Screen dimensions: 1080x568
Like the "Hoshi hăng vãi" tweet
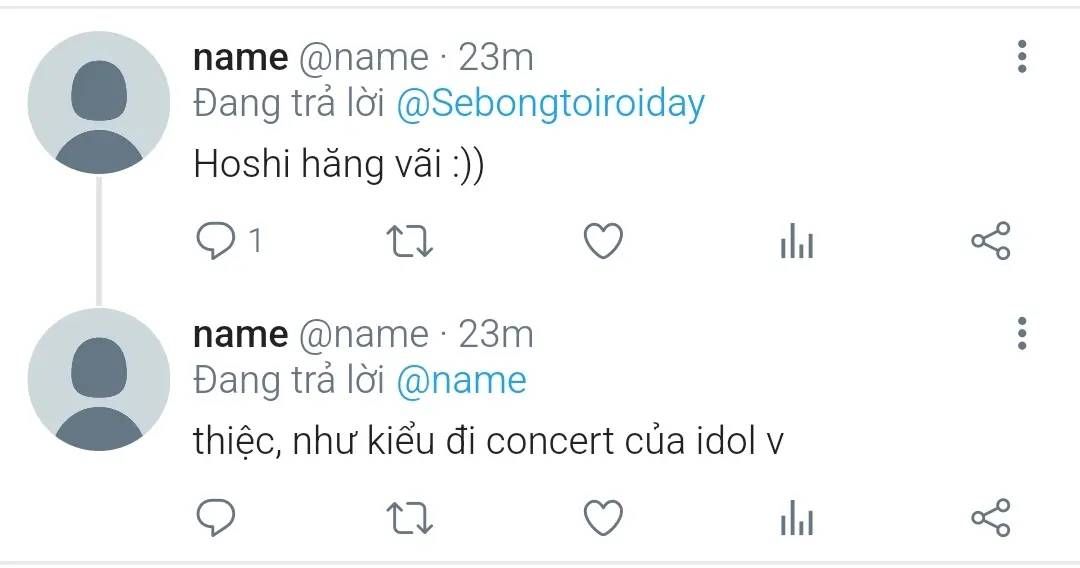point(603,242)
